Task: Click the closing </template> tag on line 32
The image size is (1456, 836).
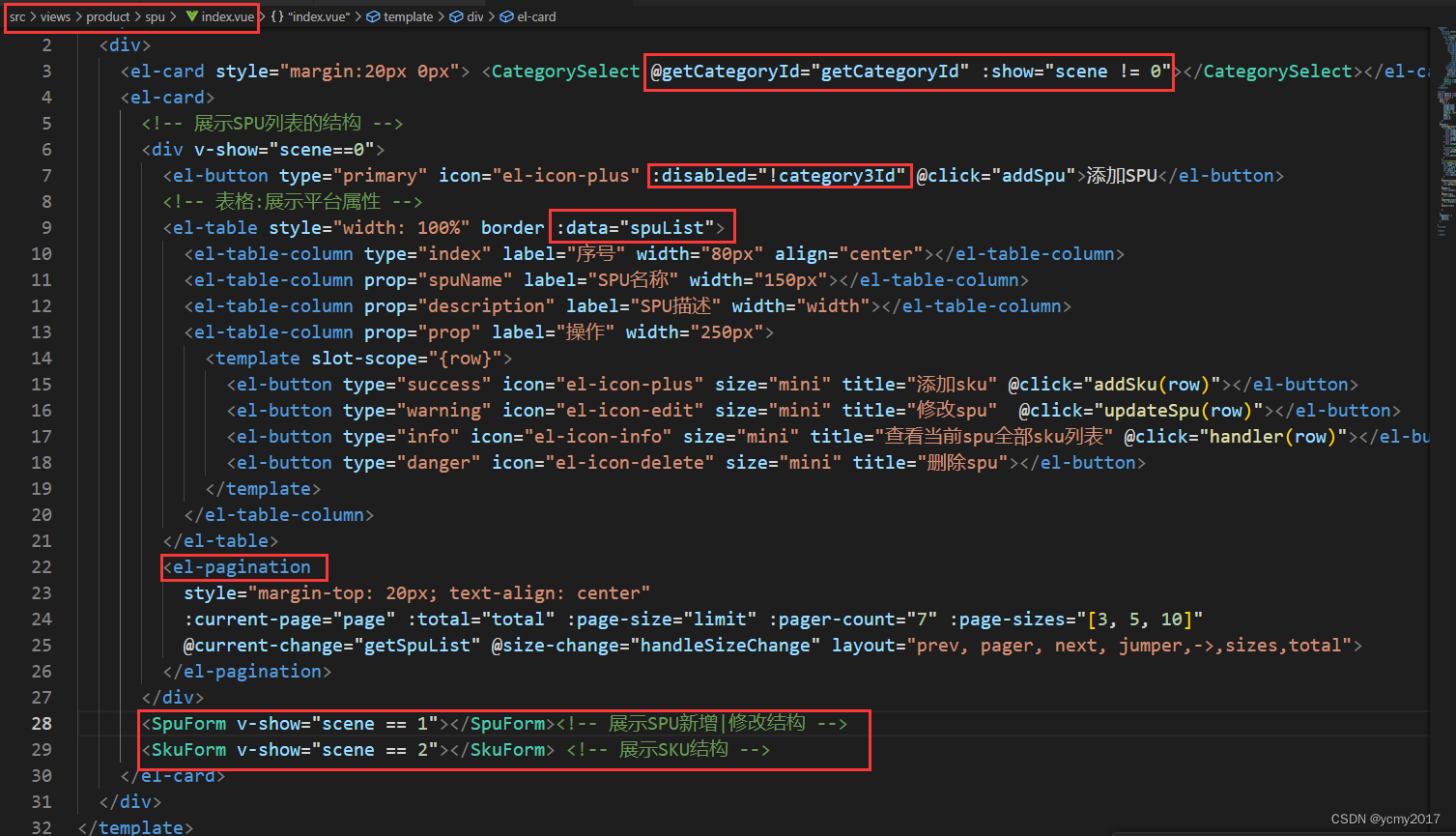Action: (135, 827)
